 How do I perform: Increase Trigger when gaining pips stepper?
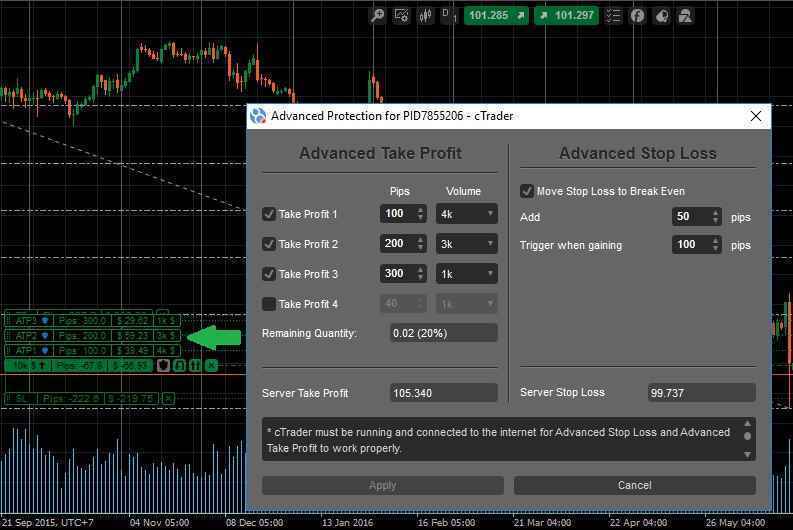click(716, 240)
